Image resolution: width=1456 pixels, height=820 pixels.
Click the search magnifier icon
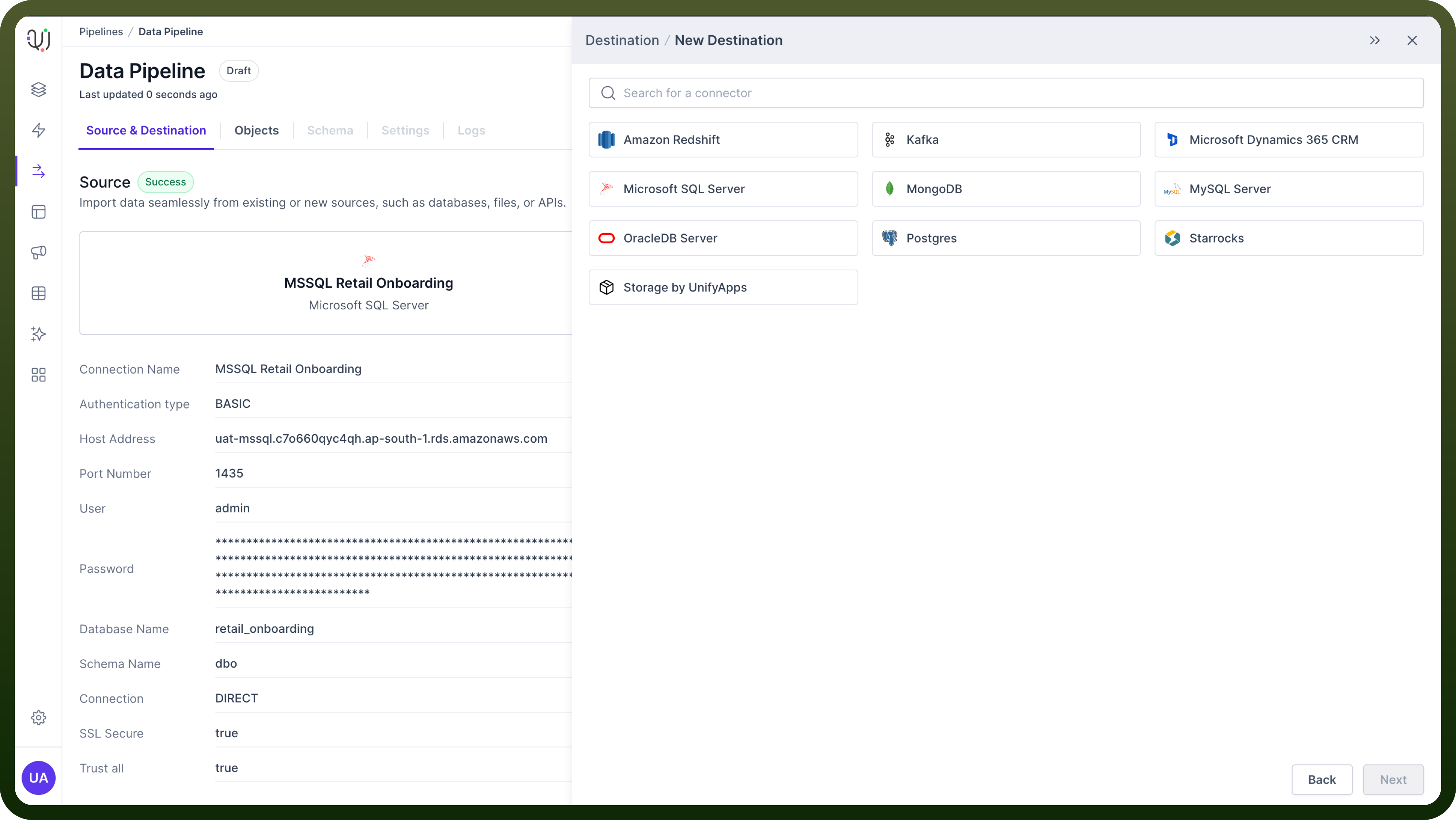click(x=608, y=93)
